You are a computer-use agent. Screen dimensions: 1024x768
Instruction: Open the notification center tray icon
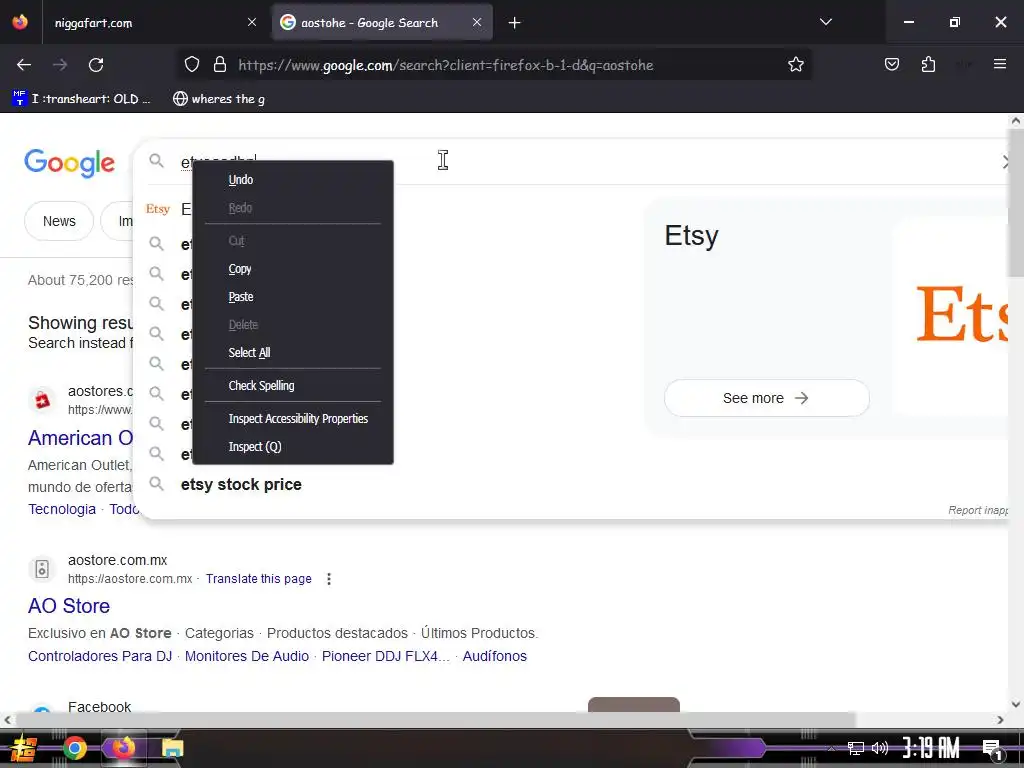tap(992, 749)
